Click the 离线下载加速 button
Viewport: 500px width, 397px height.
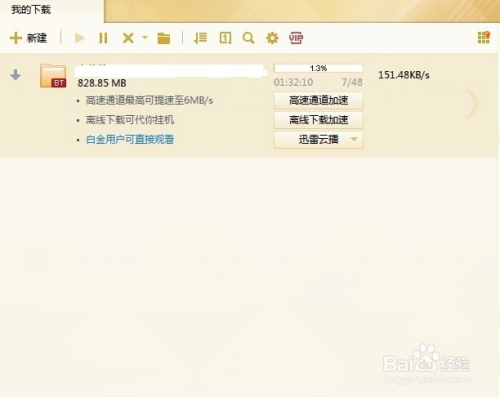(x=318, y=120)
